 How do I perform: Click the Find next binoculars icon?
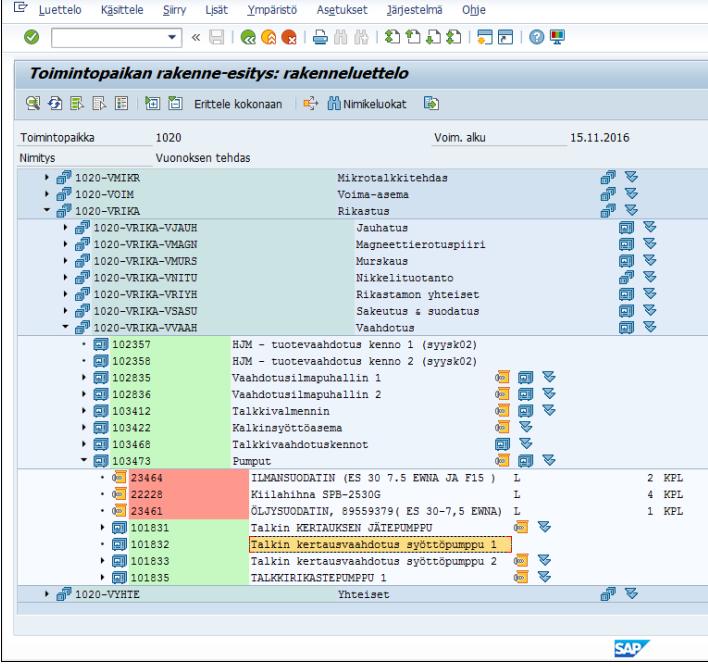(361, 37)
